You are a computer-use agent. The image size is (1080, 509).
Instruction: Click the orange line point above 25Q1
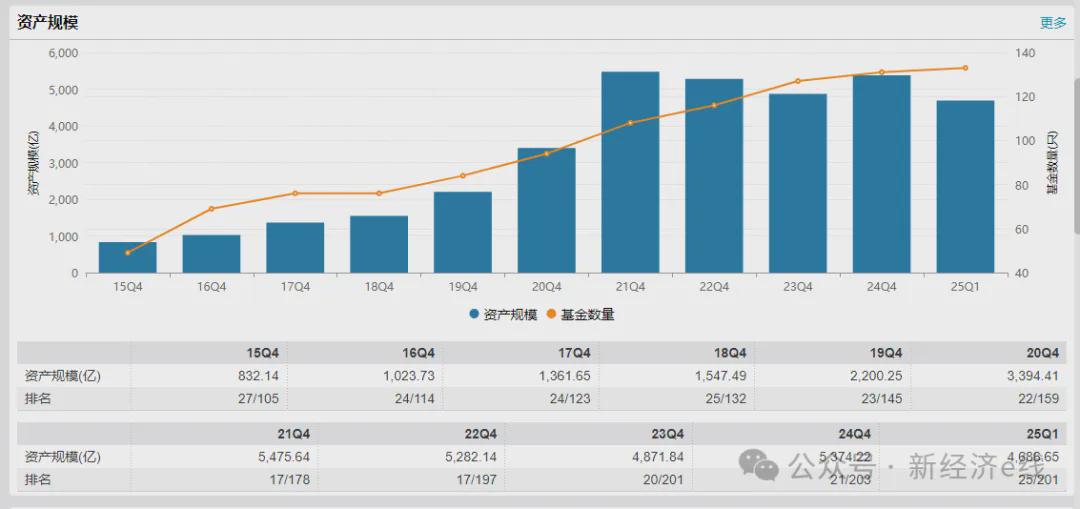click(x=965, y=68)
